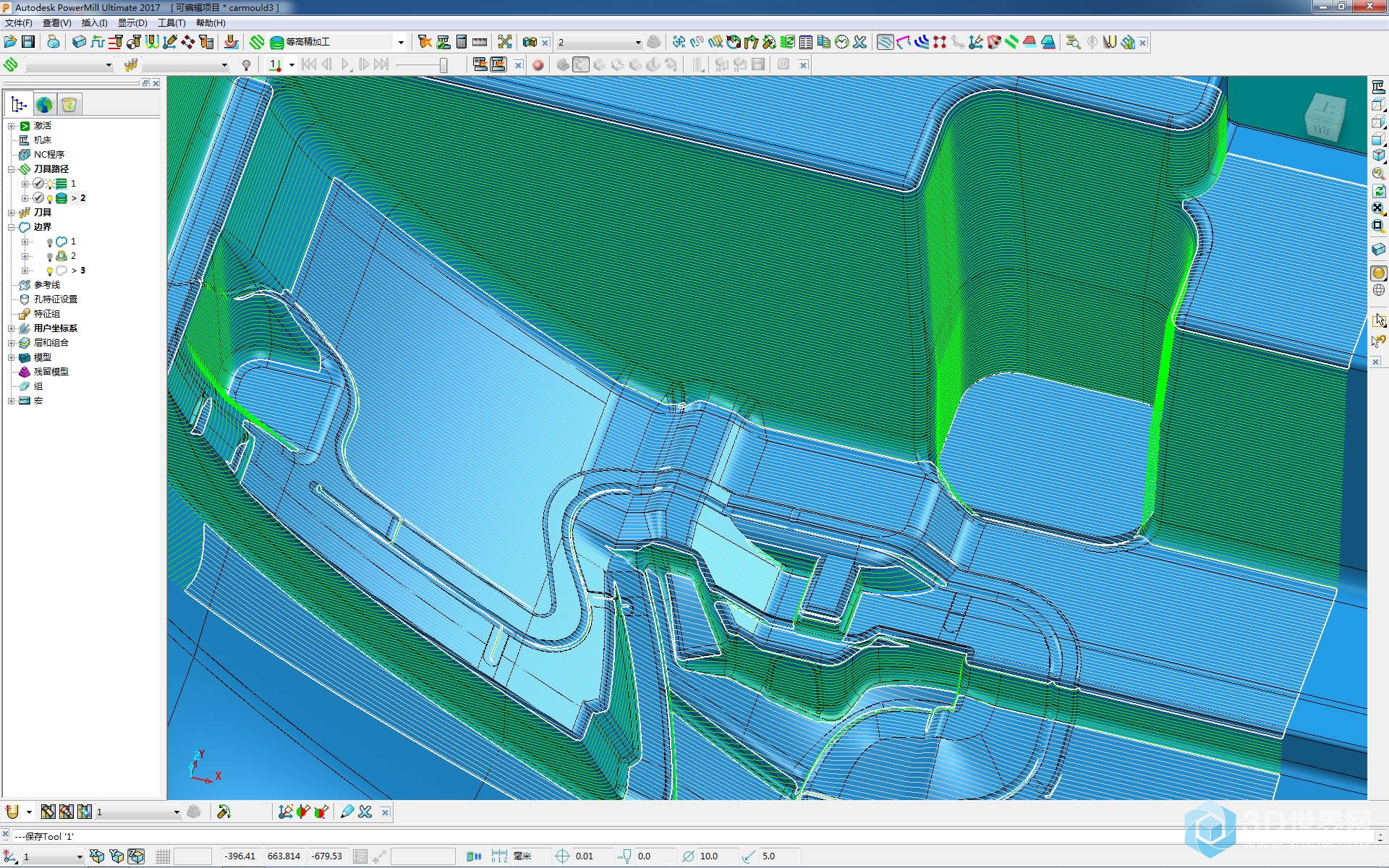Collapse the 刀具路径 tree node
Image resolution: width=1389 pixels, height=868 pixels.
pyautogui.click(x=12, y=169)
